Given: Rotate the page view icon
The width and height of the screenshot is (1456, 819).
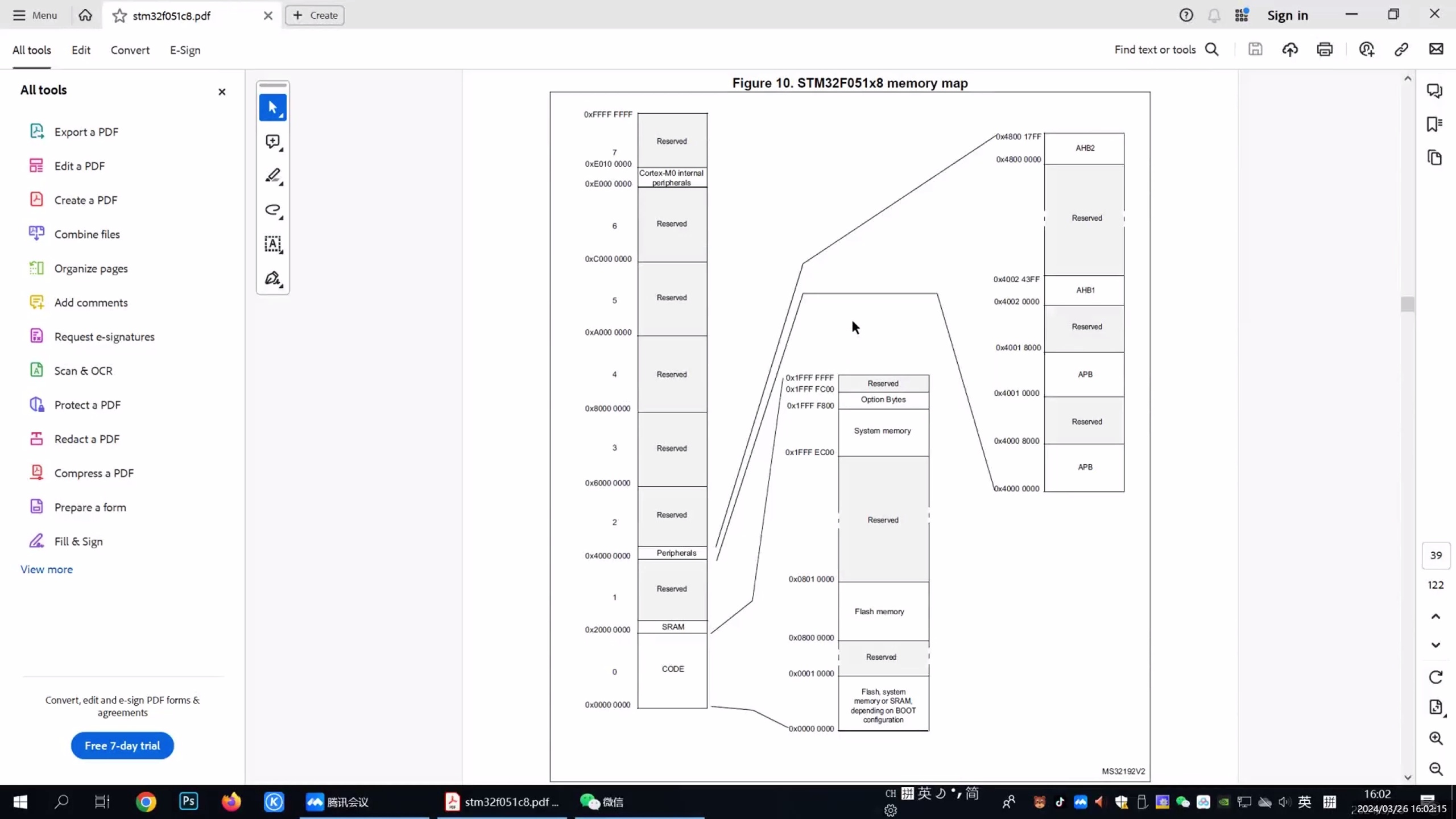Looking at the screenshot, I should pyautogui.click(x=1436, y=677).
